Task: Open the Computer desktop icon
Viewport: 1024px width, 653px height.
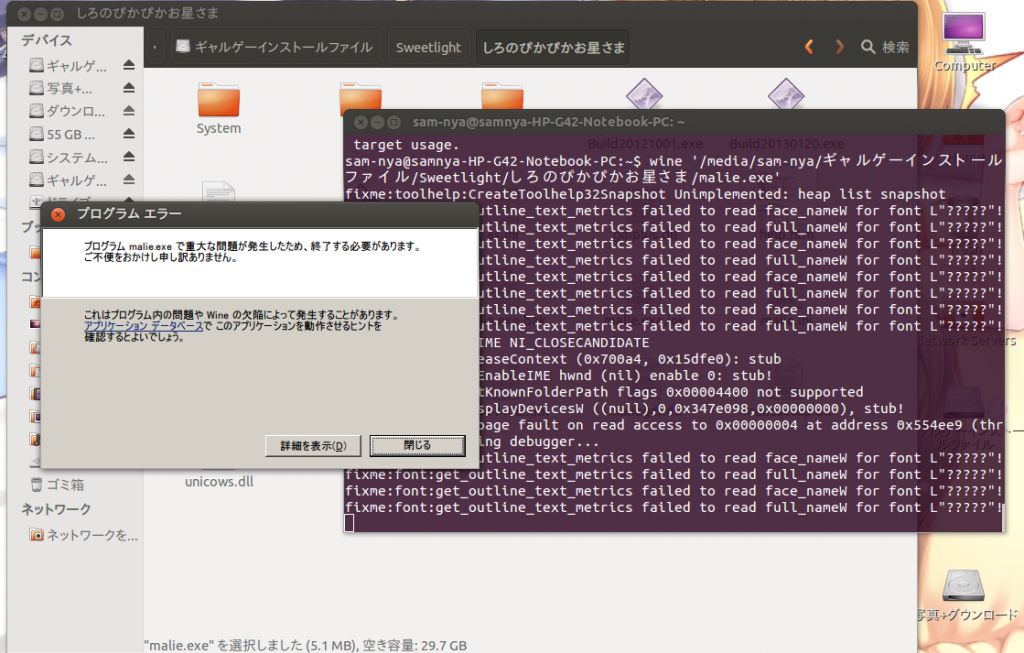Action: [x=964, y=34]
